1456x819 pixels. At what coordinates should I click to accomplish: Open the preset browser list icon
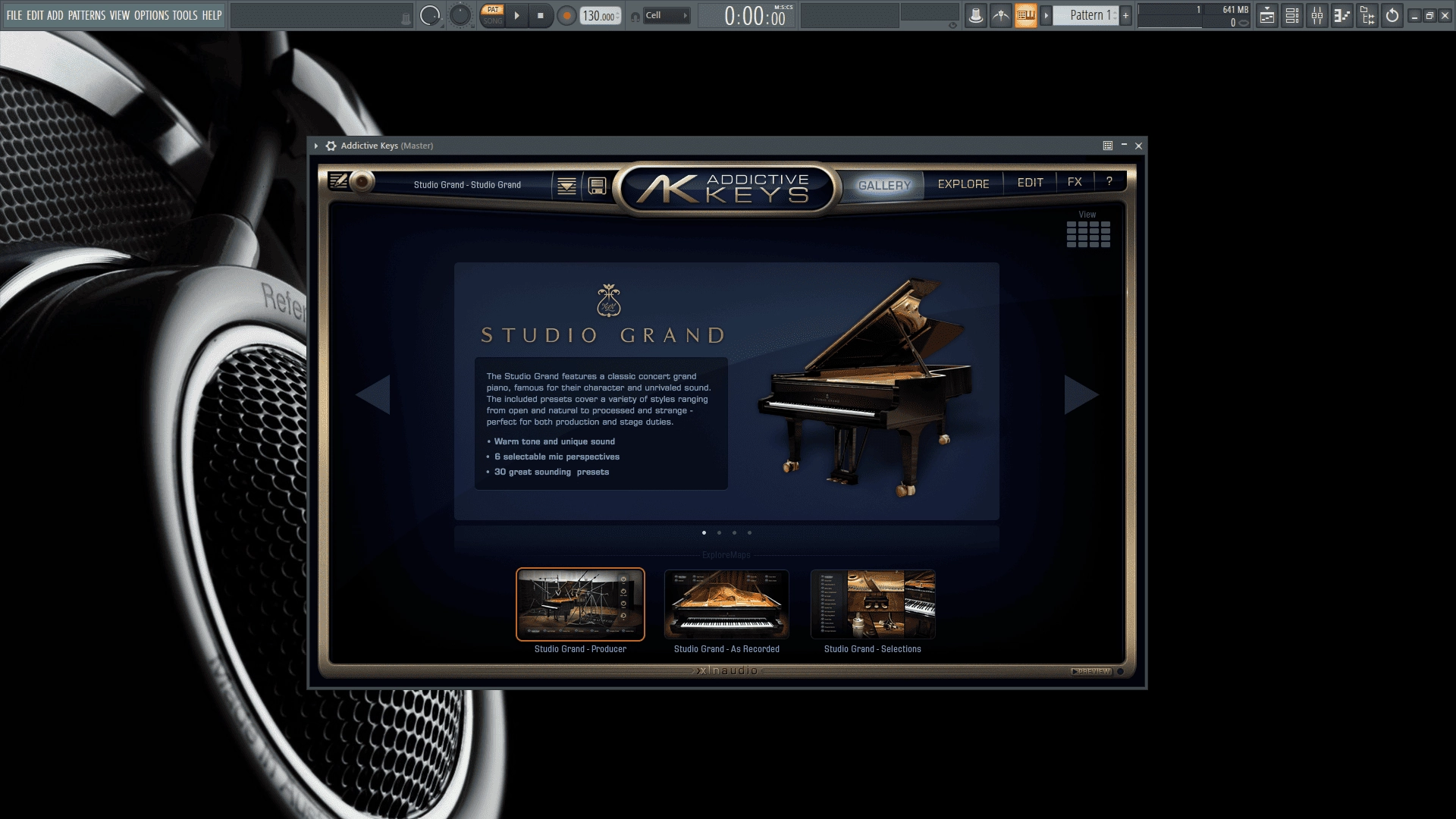coord(566,186)
